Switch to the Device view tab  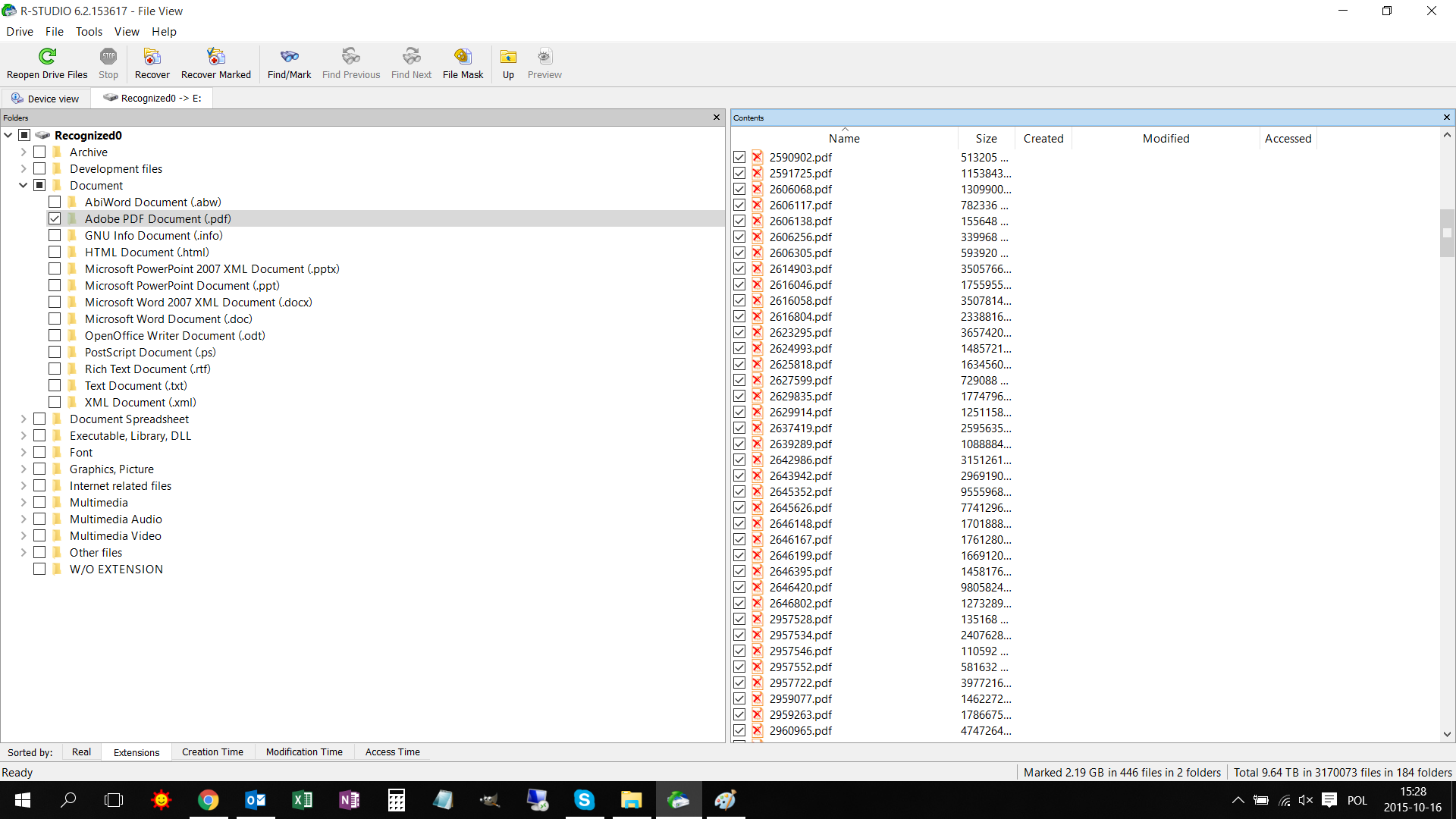(x=45, y=99)
